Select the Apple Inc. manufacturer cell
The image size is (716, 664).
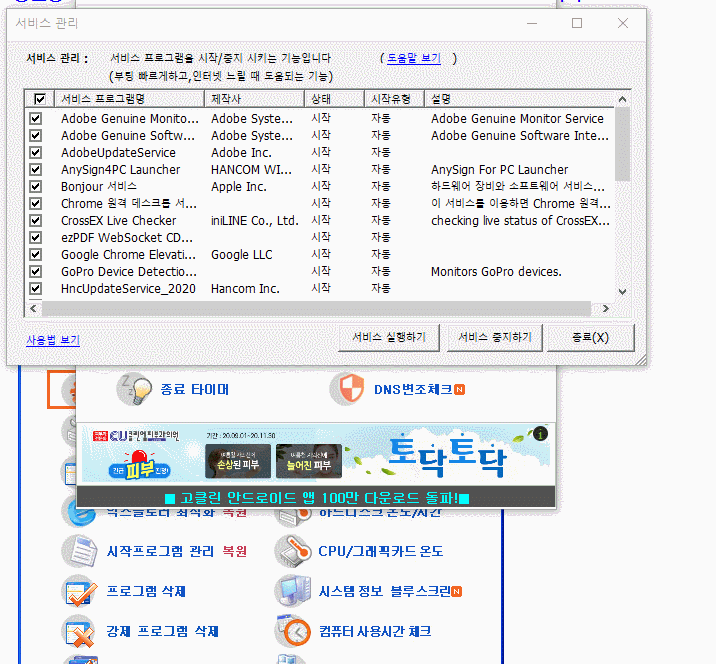point(238,187)
